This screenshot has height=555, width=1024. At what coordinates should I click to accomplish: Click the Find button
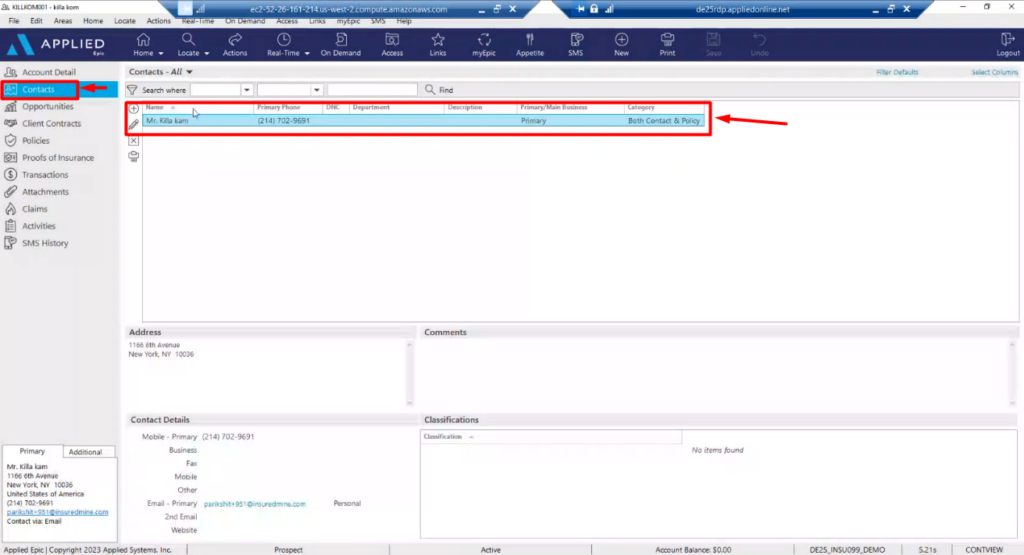(440, 89)
